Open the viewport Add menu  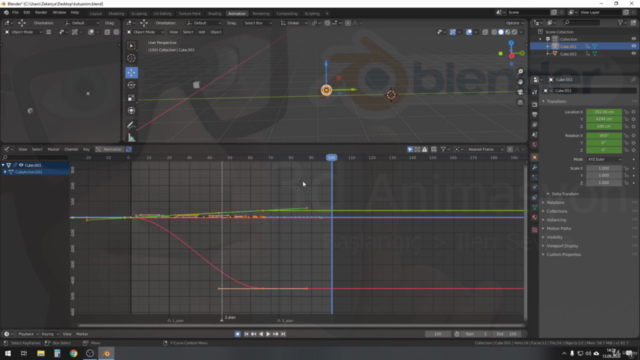point(202,32)
